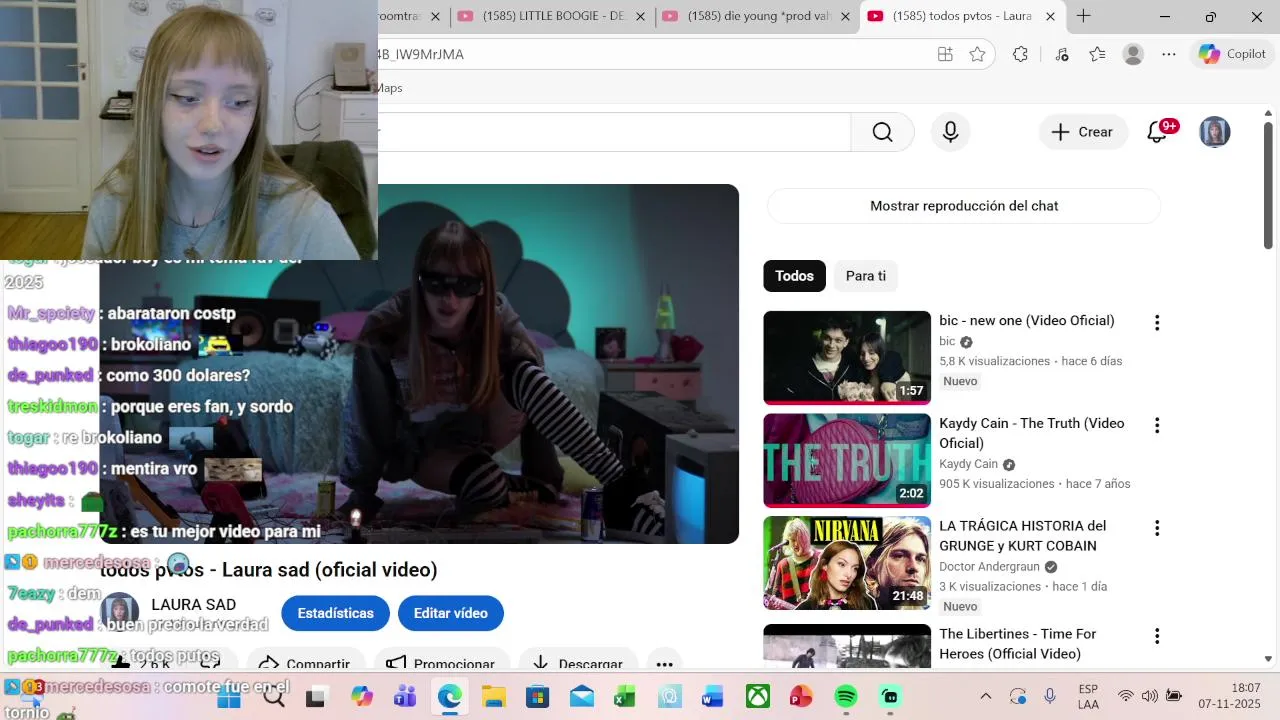Open the ESP LAA language switcher

point(1088,696)
